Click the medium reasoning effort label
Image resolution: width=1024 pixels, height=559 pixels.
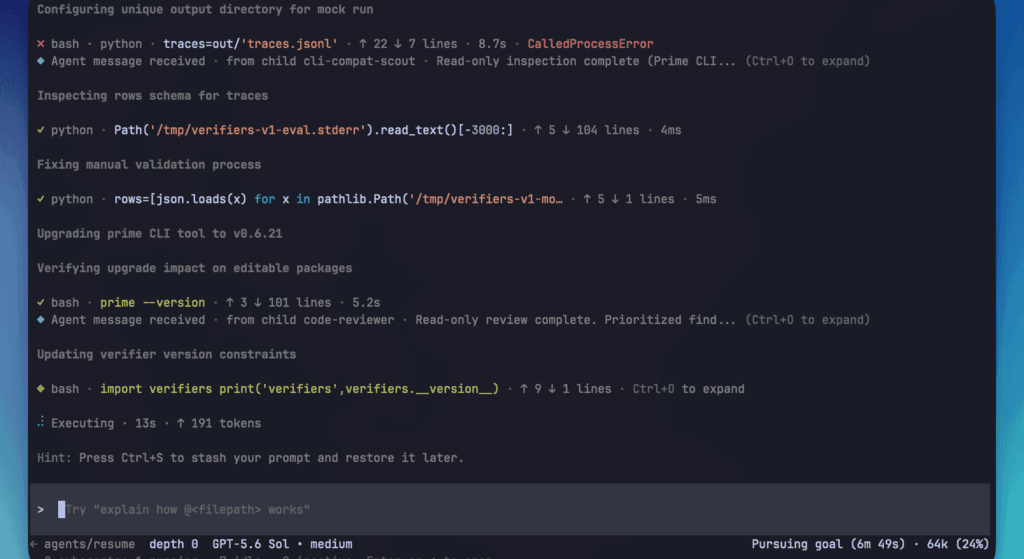click(x=331, y=544)
